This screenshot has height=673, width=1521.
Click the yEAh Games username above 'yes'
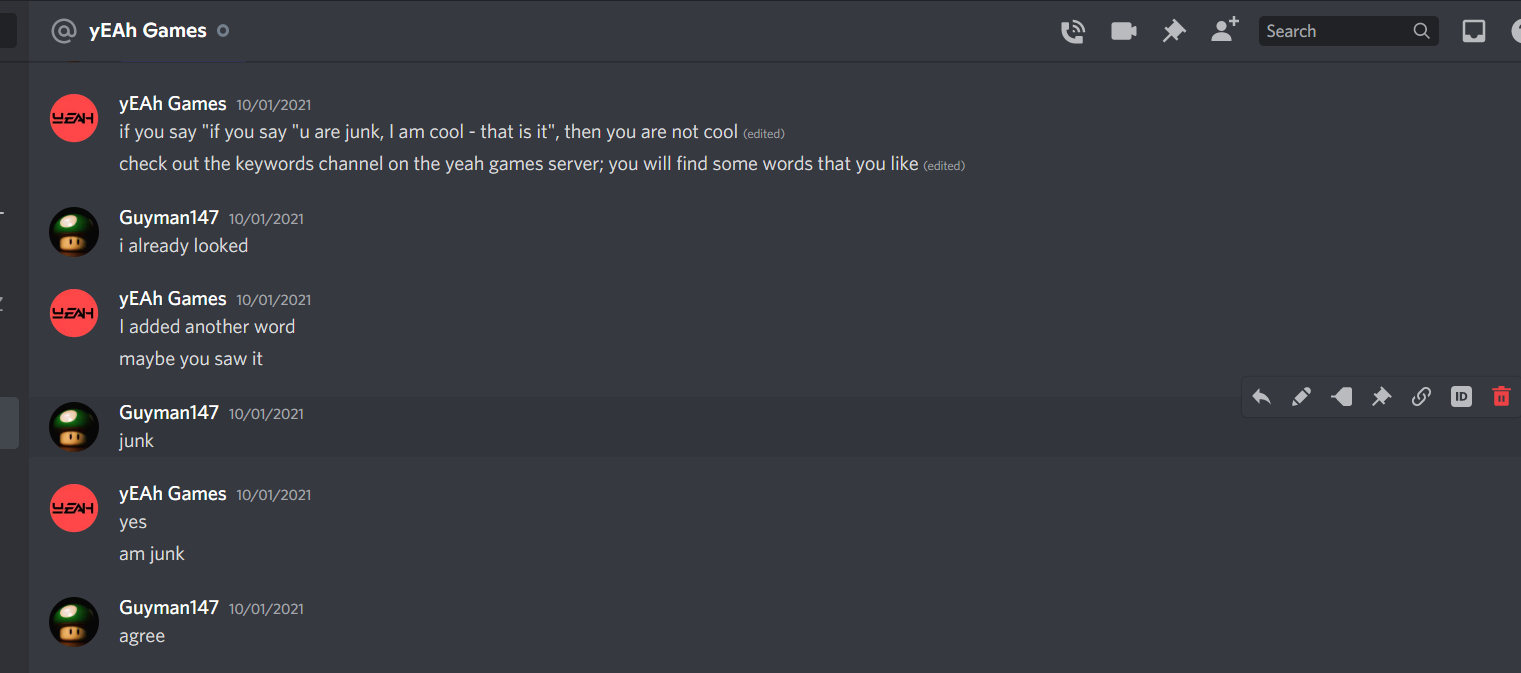(172, 494)
